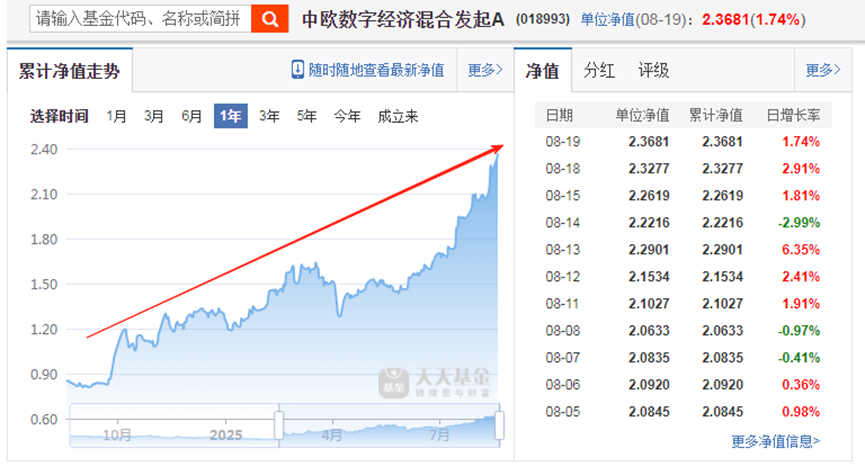
Task: Click the 08-07 date row
Action: pos(683,358)
